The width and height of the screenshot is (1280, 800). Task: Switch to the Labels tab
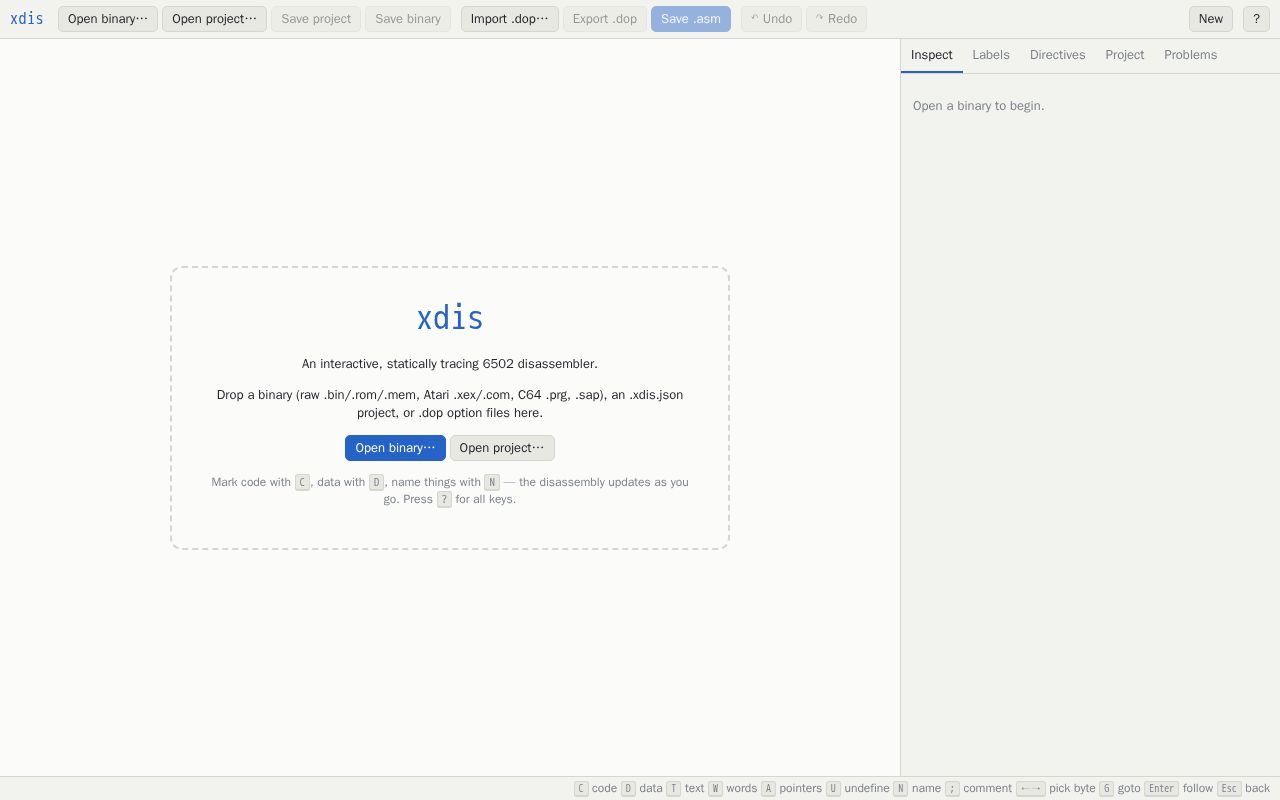(991, 55)
